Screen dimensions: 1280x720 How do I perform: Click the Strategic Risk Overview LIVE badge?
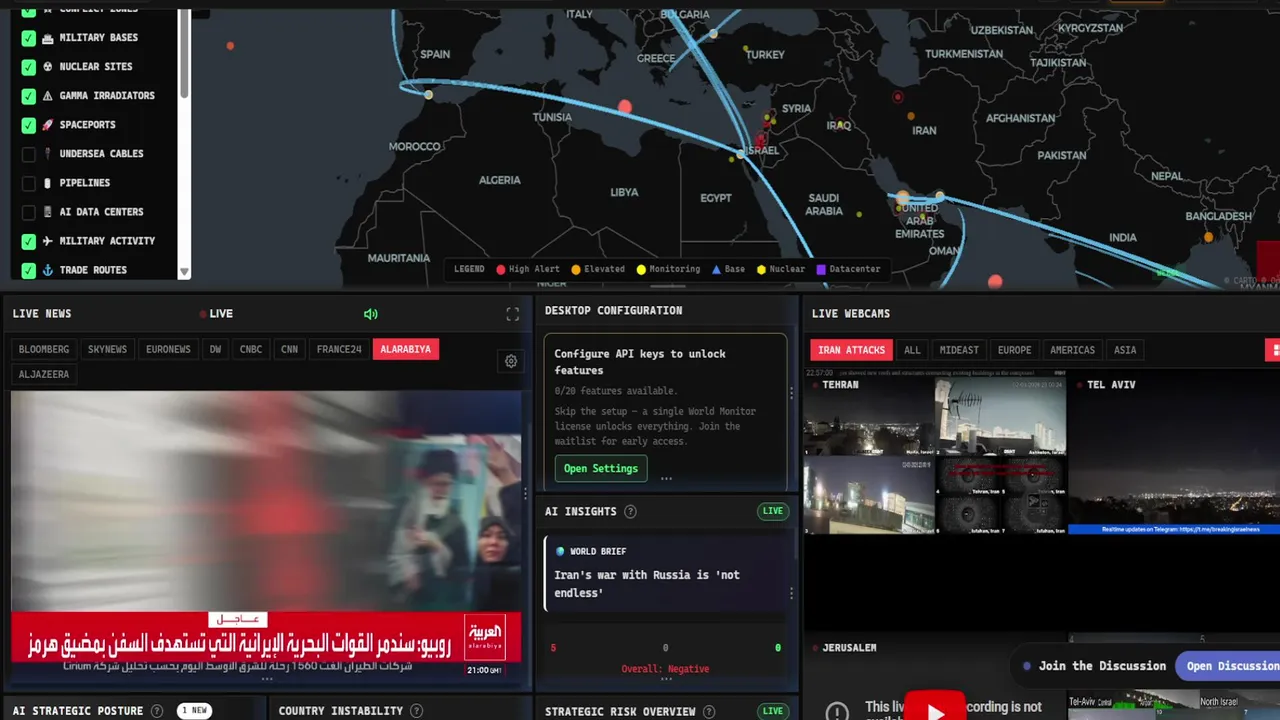point(773,711)
